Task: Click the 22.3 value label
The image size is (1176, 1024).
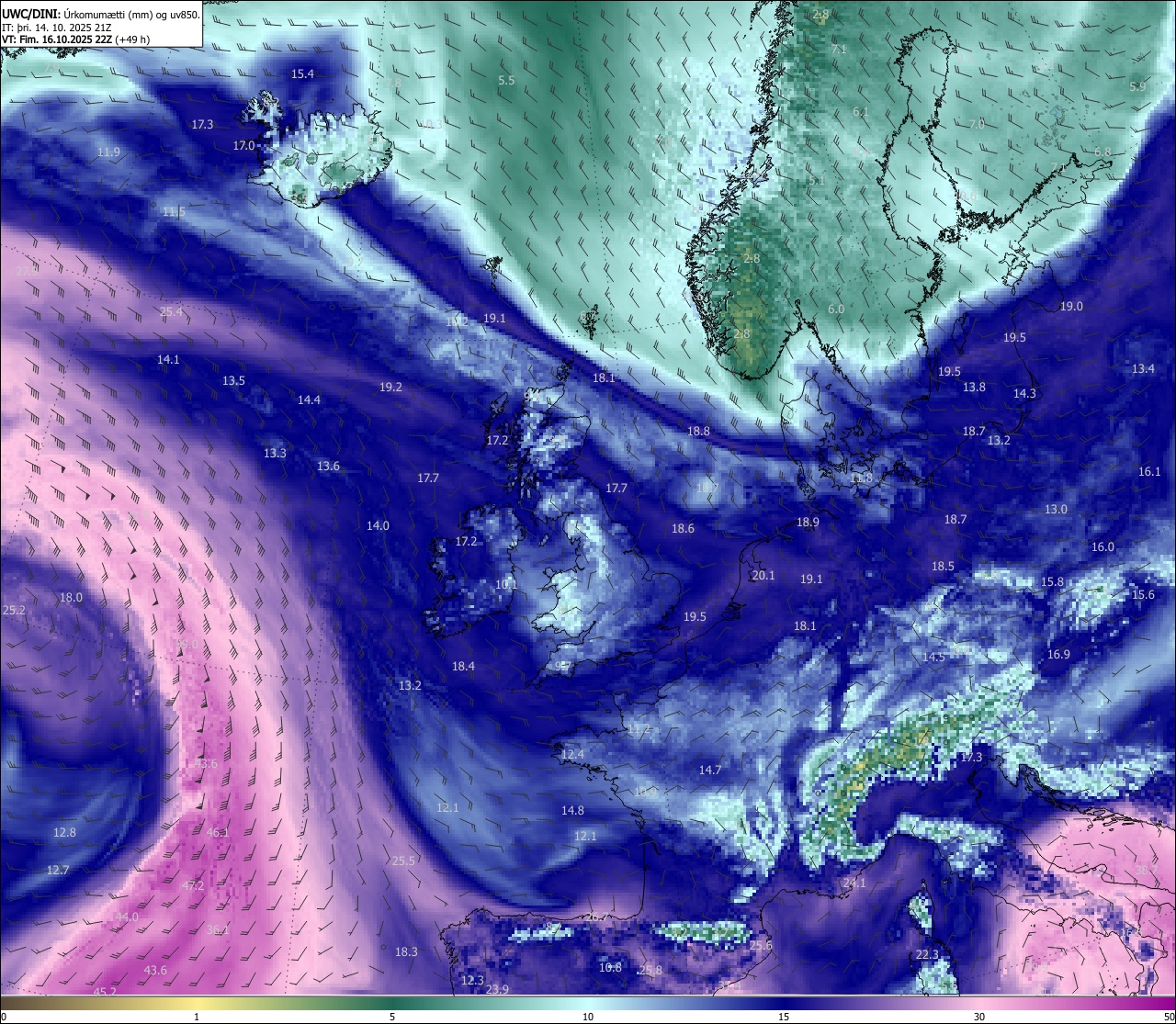Action: click(x=927, y=954)
